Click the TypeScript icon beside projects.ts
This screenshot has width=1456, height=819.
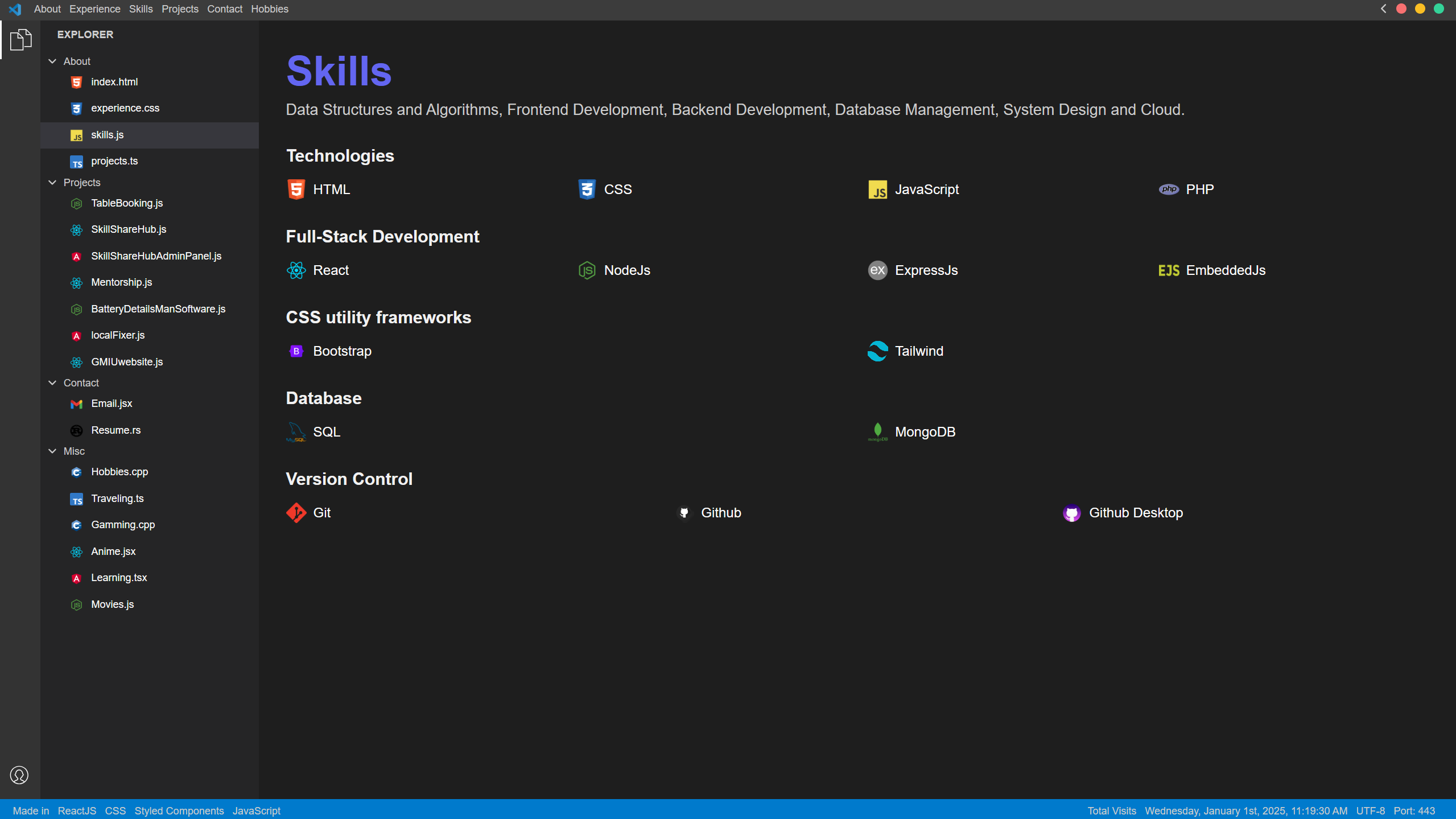click(76, 162)
